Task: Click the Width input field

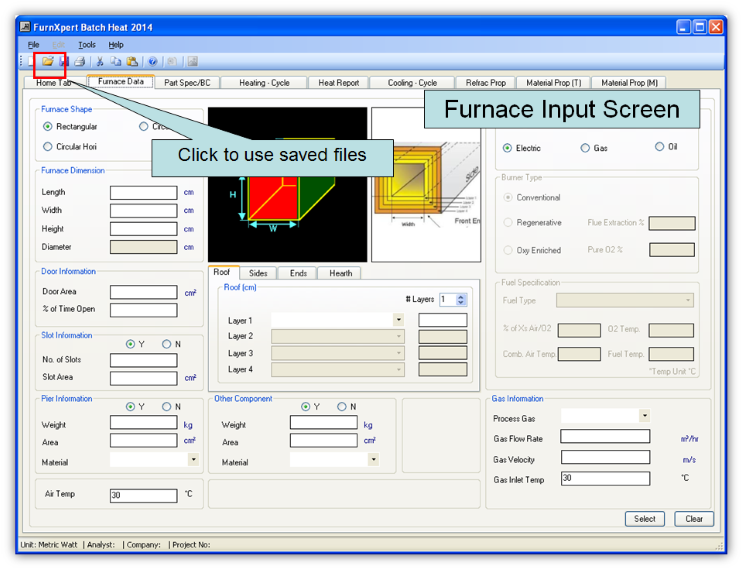Action: 144,211
